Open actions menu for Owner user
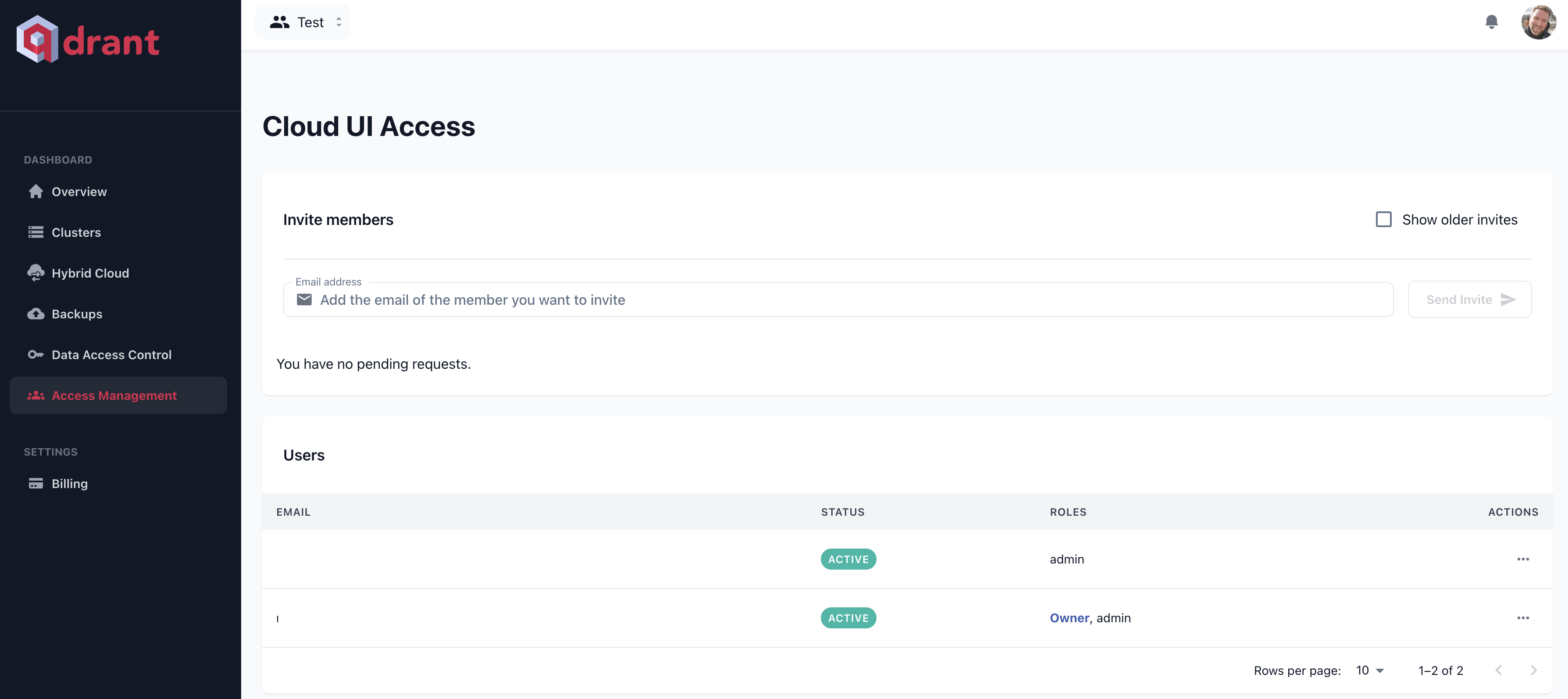 tap(1522, 618)
